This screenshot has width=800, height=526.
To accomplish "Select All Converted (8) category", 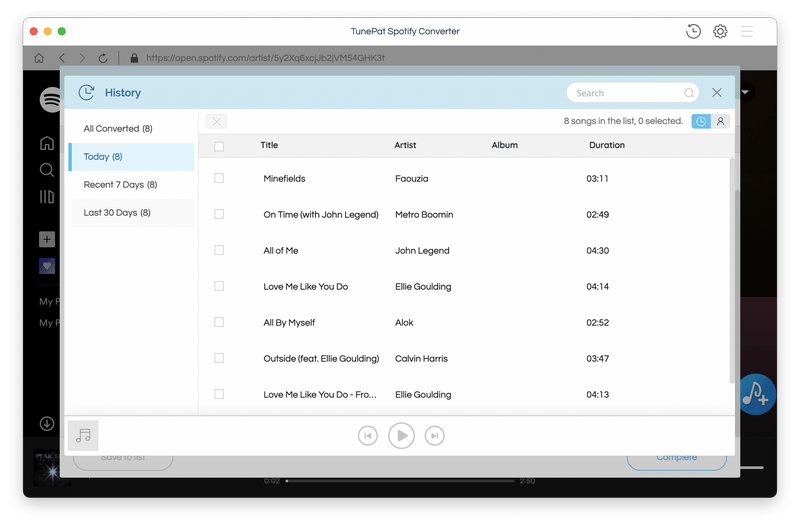I will tap(132, 129).
